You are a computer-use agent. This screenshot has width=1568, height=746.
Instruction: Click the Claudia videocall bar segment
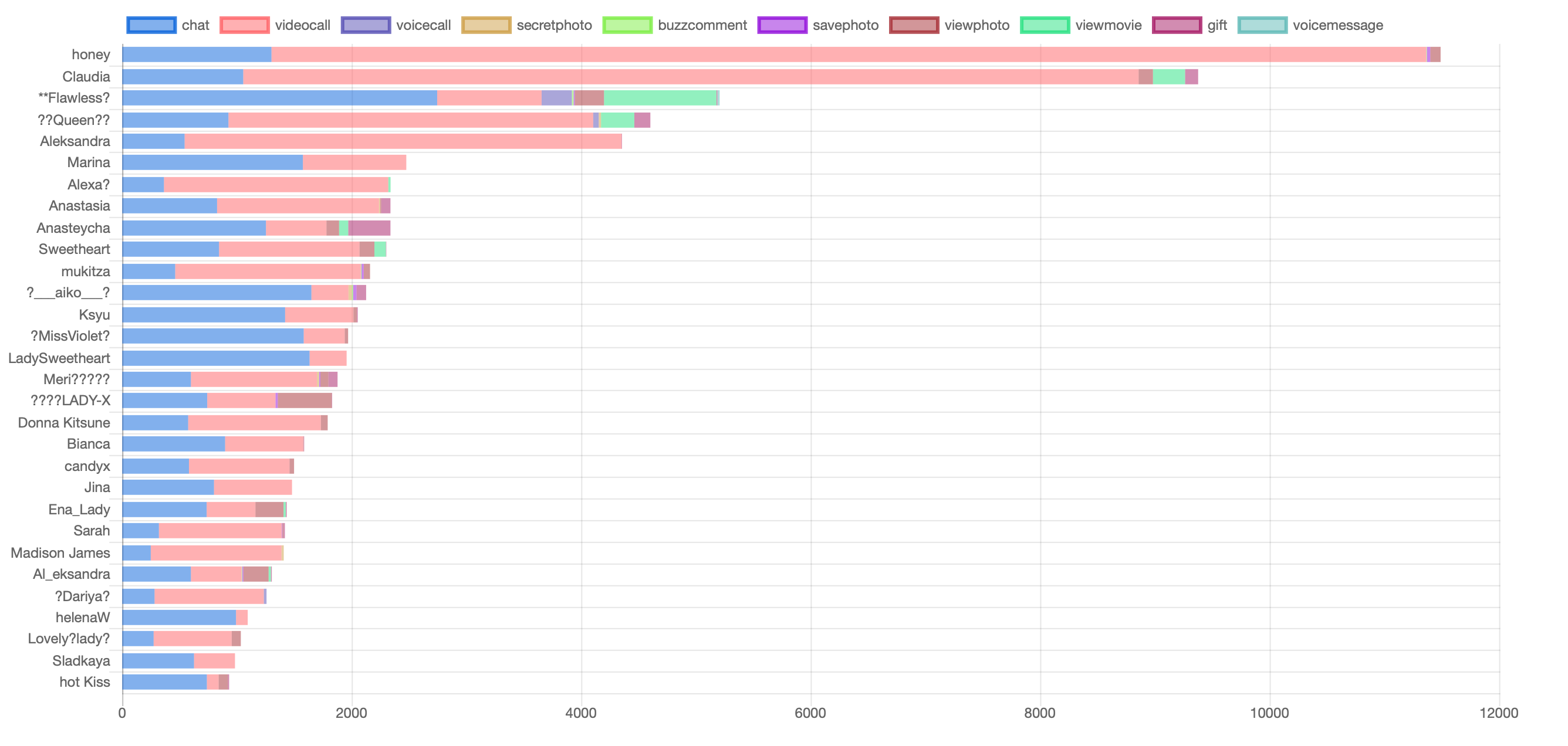pyautogui.click(x=691, y=77)
